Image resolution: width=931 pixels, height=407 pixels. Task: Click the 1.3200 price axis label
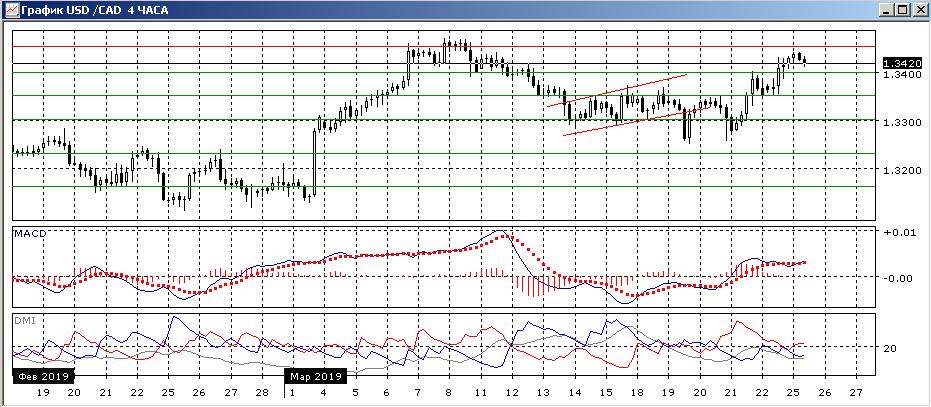(x=896, y=170)
